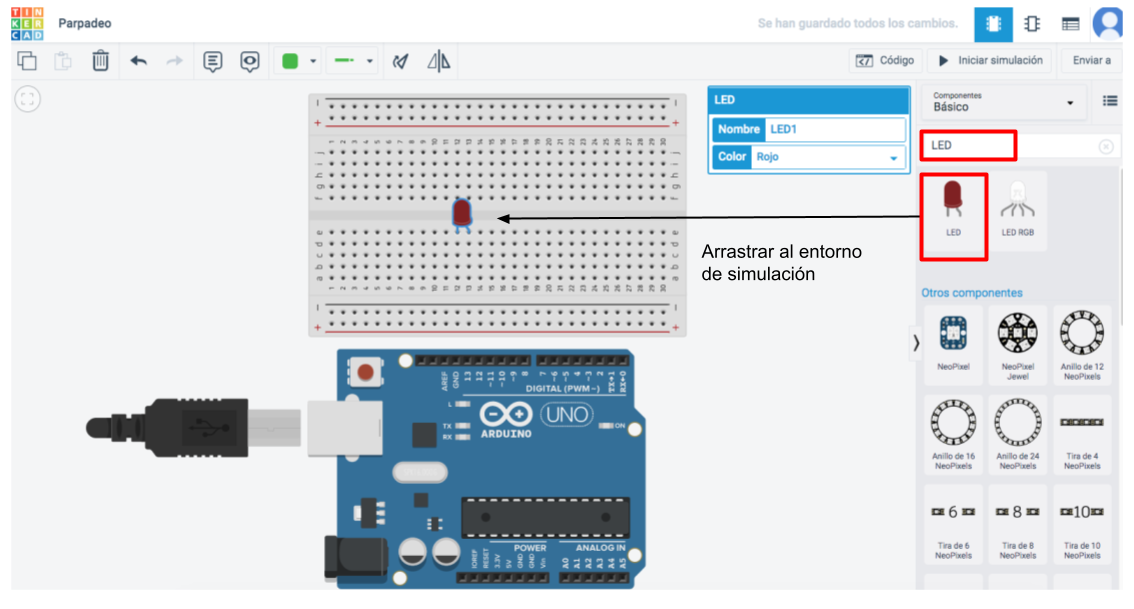Open the Código editor

pos(884,61)
